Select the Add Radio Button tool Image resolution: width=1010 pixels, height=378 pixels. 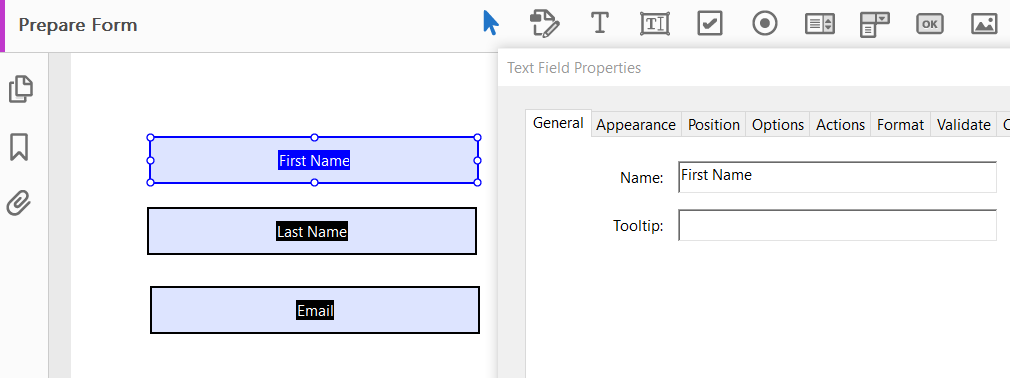pos(765,23)
